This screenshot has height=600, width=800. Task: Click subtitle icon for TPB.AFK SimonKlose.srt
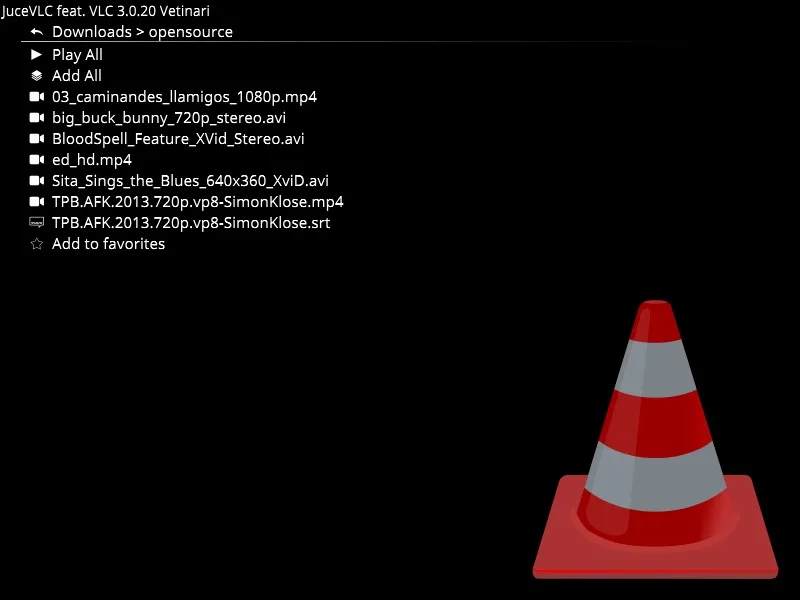point(37,222)
